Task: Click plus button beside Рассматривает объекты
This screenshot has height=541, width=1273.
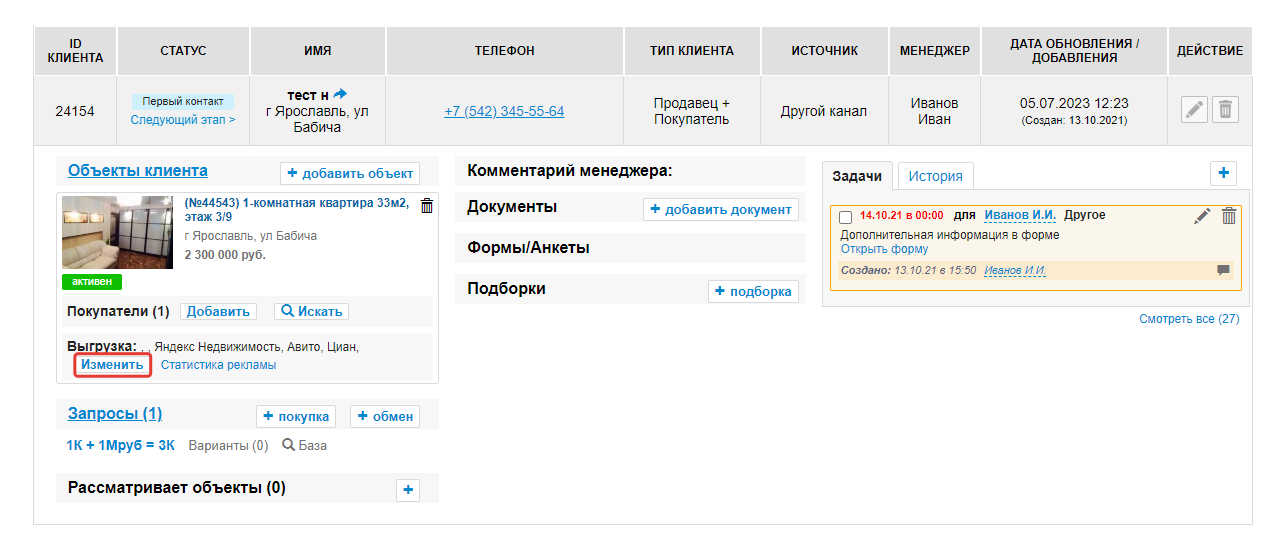Action: pos(408,490)
